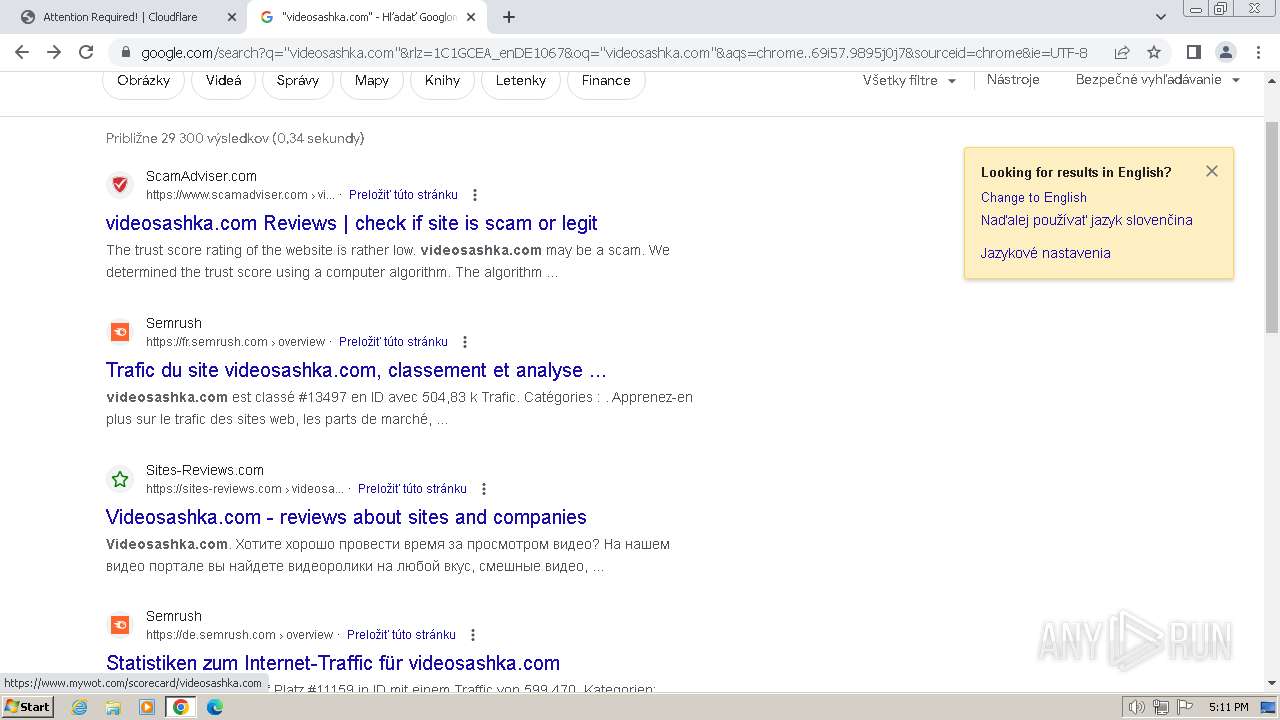Open more options for the de.semrush.com result

[473, 635]
